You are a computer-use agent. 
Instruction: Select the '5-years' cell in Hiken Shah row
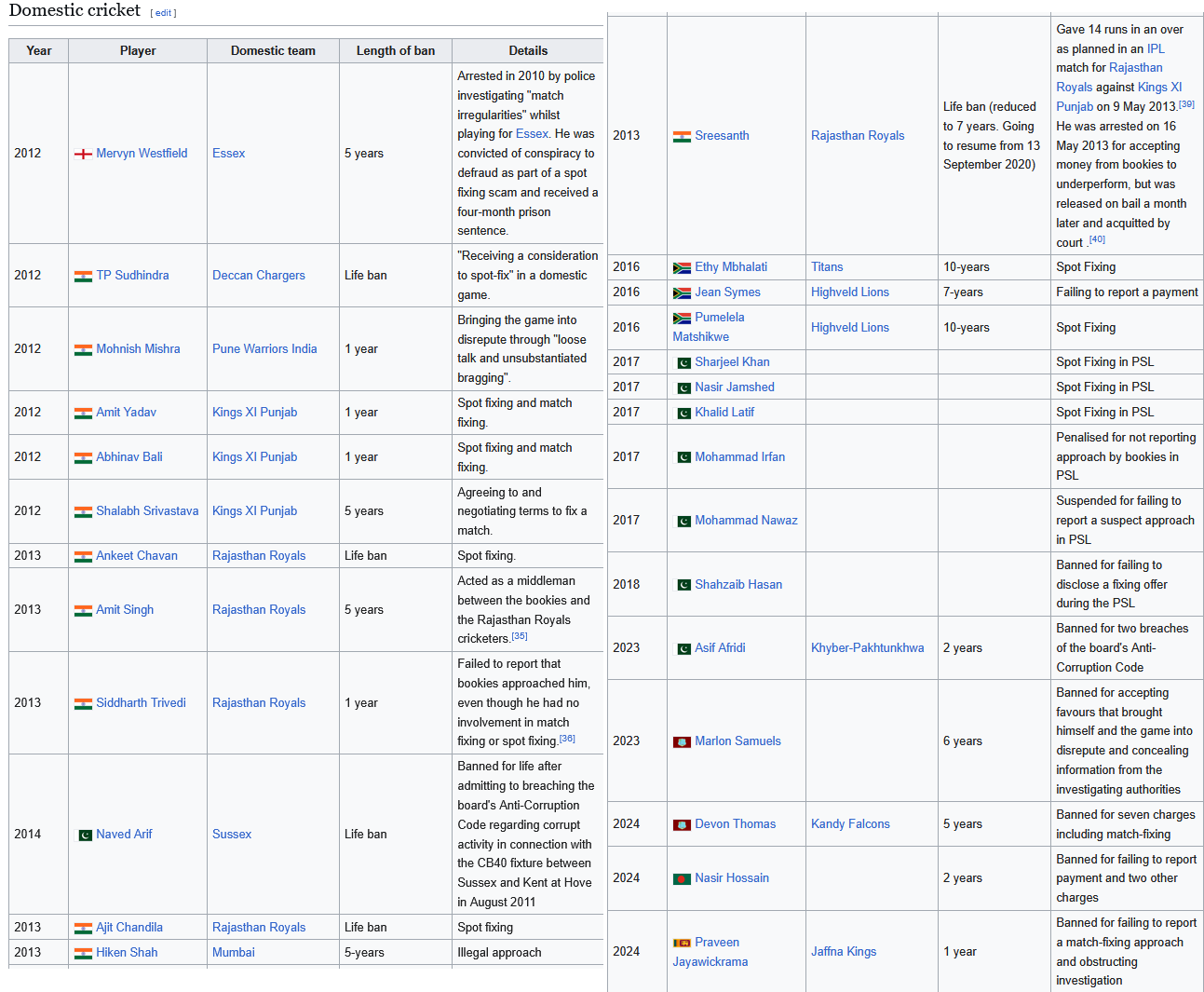pos(396,953)
